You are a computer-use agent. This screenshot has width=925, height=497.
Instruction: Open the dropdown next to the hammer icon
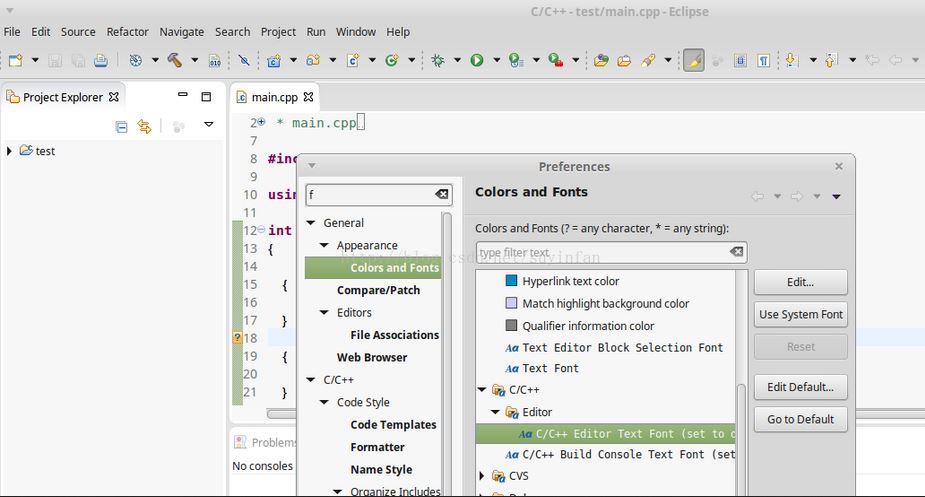coord(194,60)
